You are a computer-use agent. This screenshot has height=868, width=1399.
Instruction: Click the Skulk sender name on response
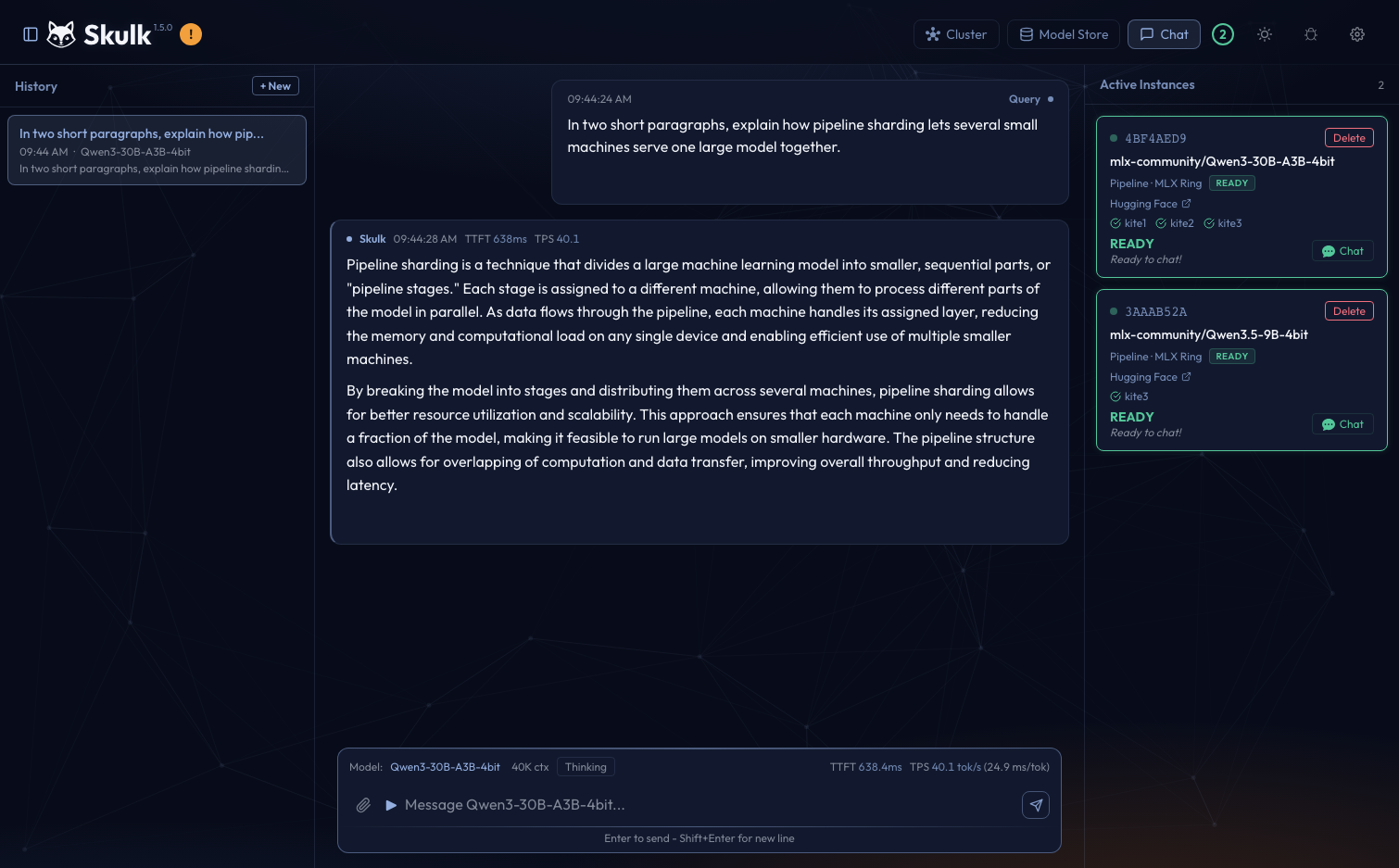point(372,239)
